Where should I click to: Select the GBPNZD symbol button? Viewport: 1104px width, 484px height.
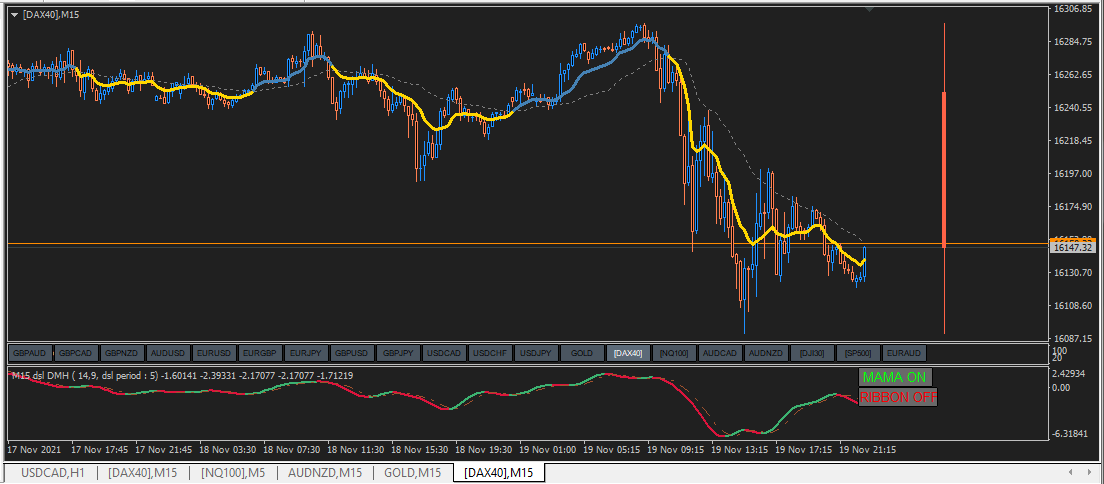(123, 353)
